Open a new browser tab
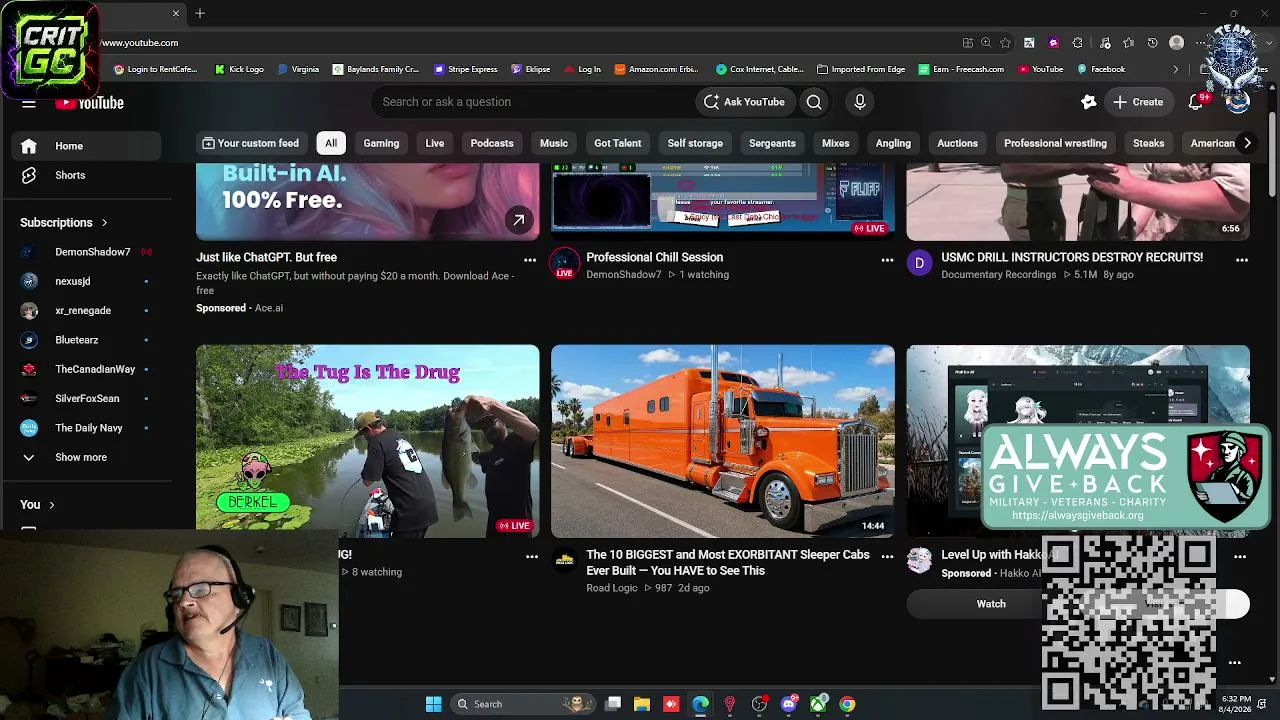 pos(200,13)
